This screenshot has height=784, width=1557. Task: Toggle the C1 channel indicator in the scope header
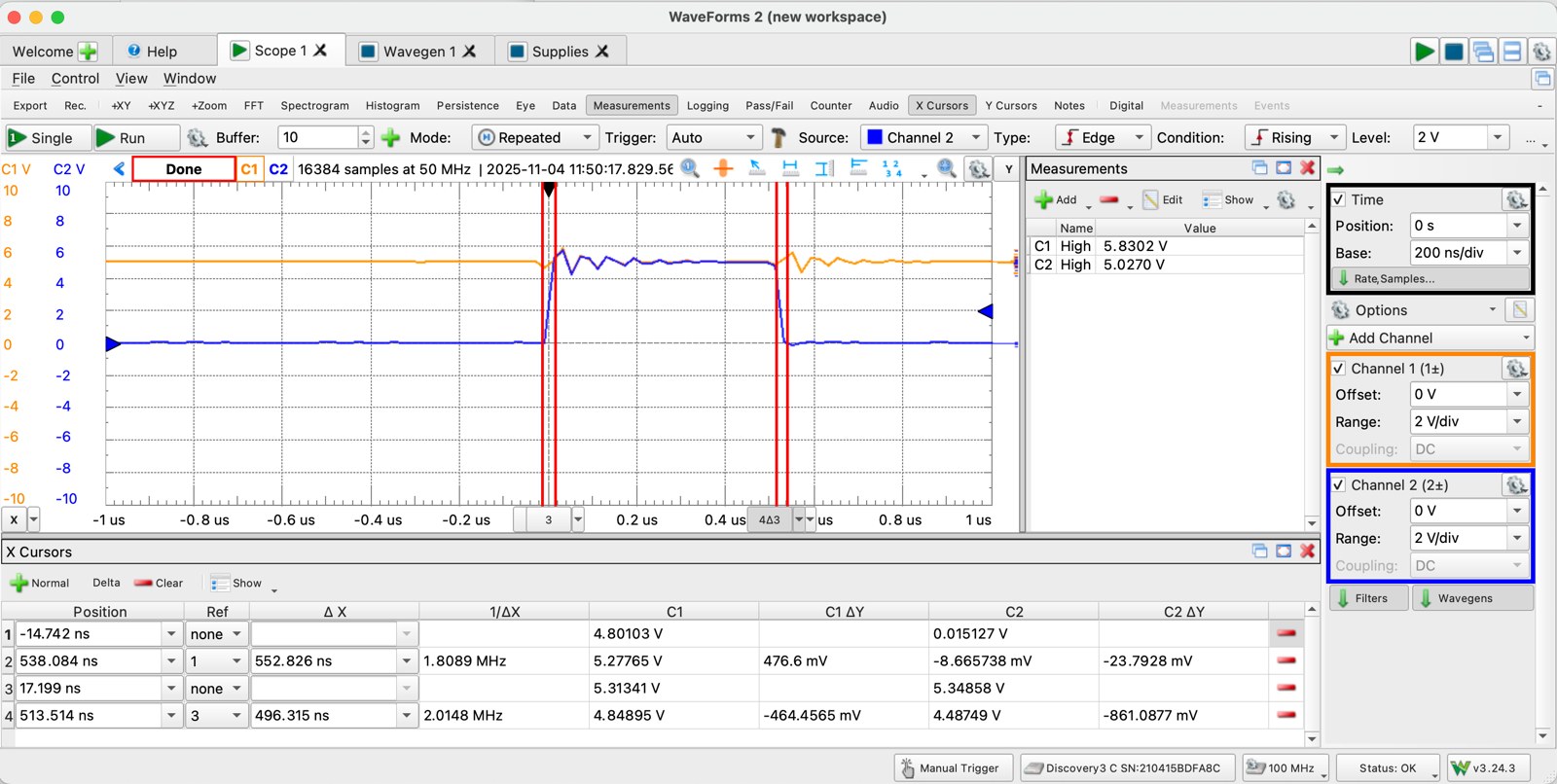pos(250,168)
